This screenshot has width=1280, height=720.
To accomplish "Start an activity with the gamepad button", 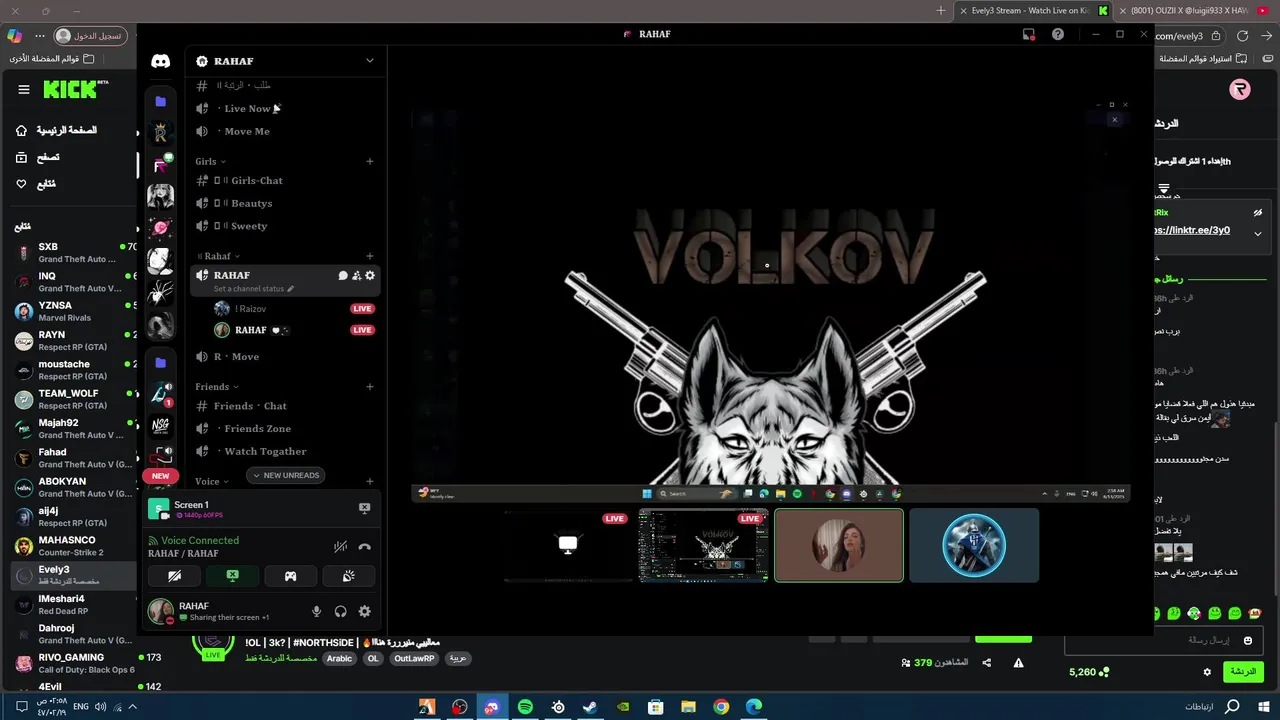I will tap(290, 576).
